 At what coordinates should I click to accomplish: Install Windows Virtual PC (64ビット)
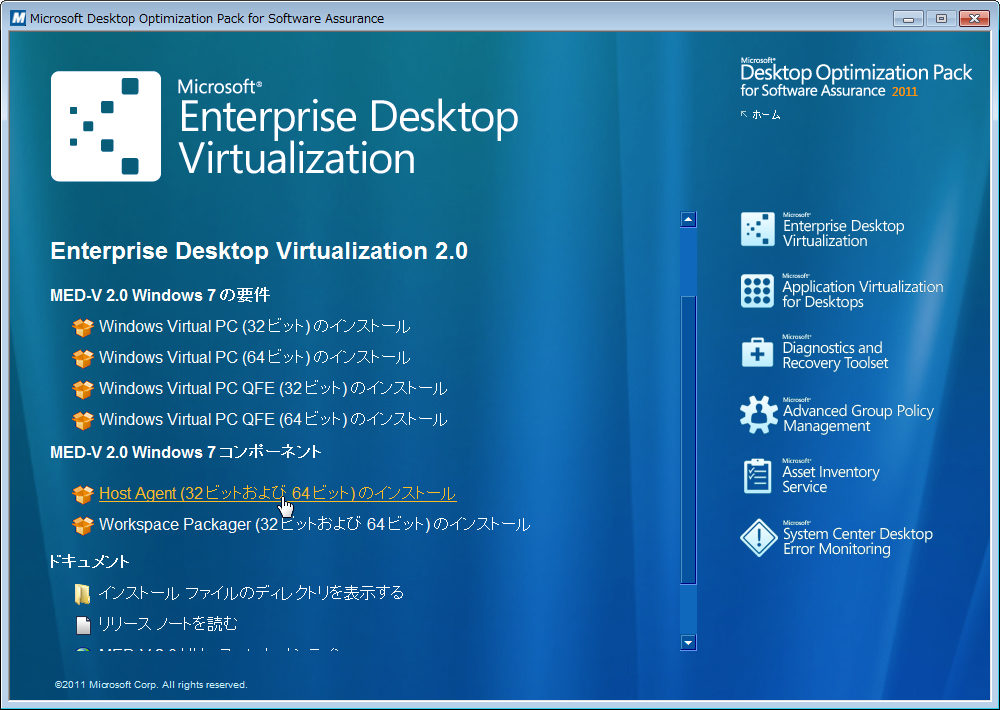tap(254, 357)
